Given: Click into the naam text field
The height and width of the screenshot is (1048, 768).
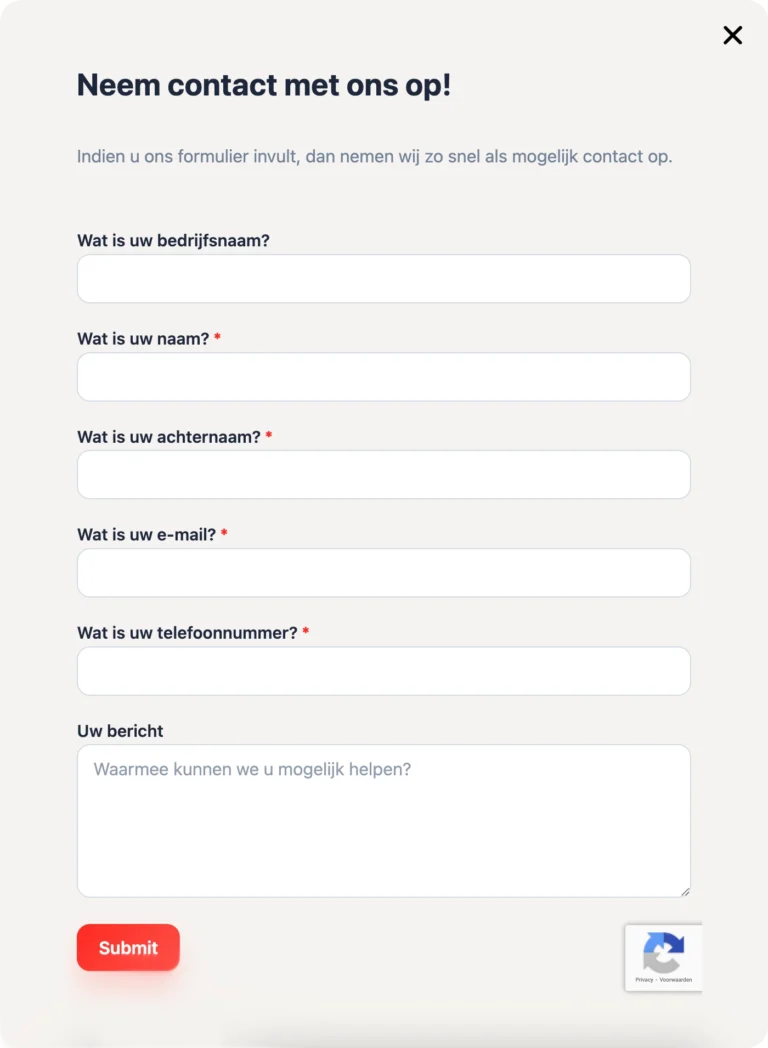Looking at the screenshot, I should (383, 377).
